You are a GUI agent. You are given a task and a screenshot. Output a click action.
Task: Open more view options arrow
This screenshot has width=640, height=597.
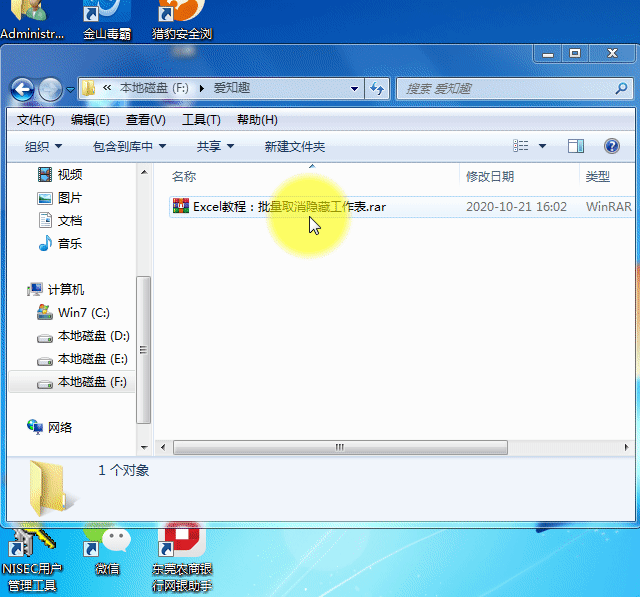pyautogui.click(x=542, y=146)
